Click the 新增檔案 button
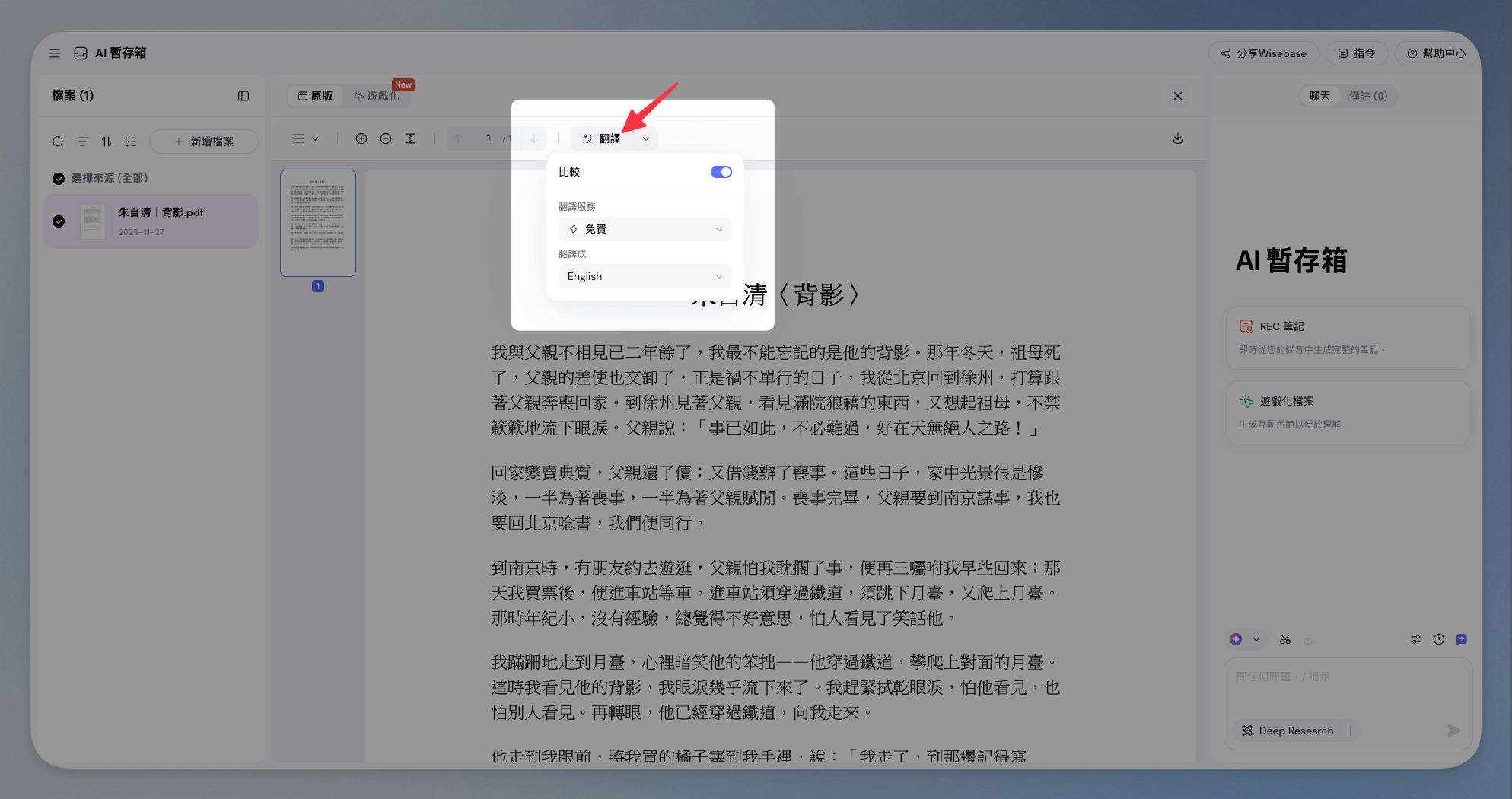Viewport: 1512px width, 799px height. click(x=204, y=142)
